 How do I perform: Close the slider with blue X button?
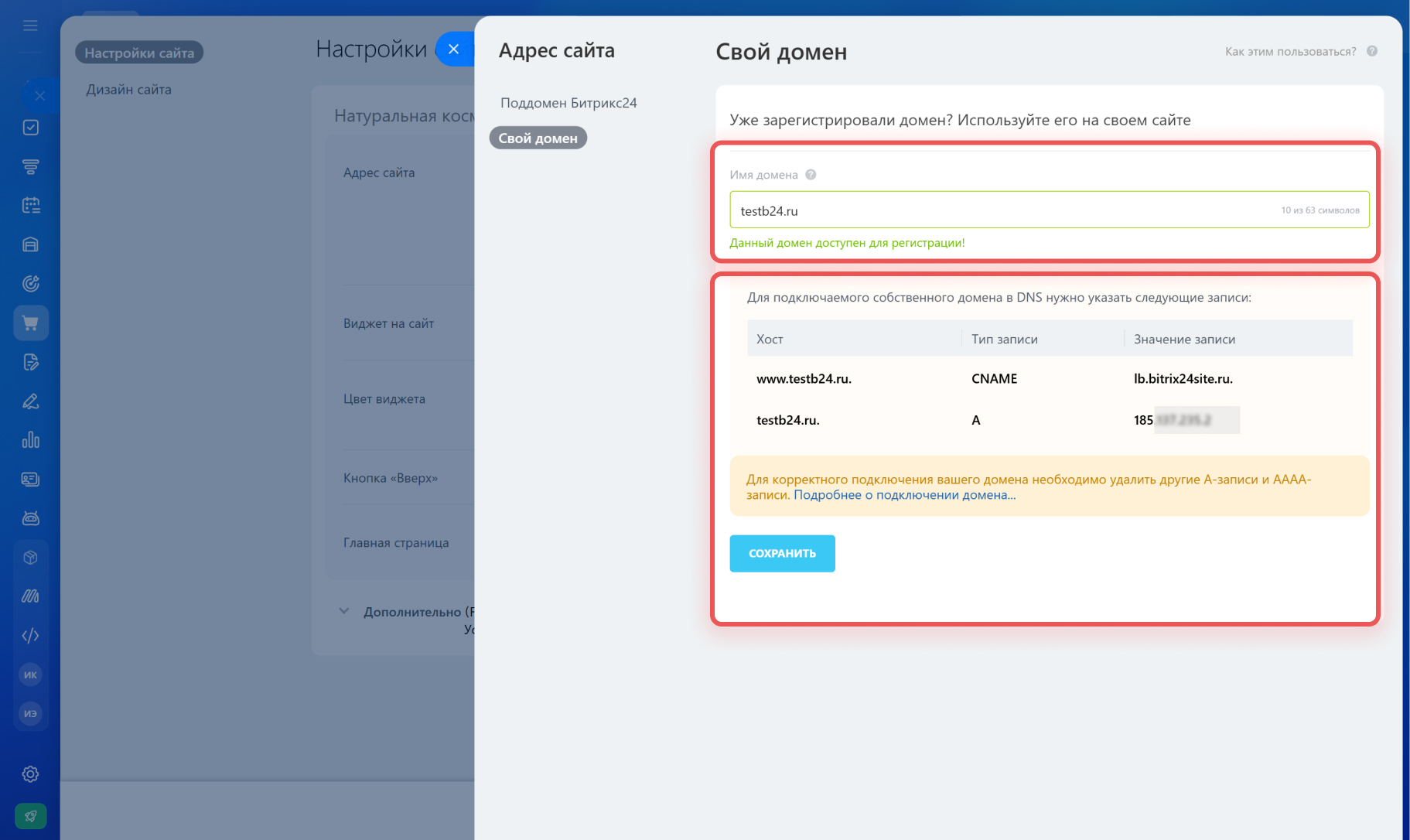pos(454,50)
